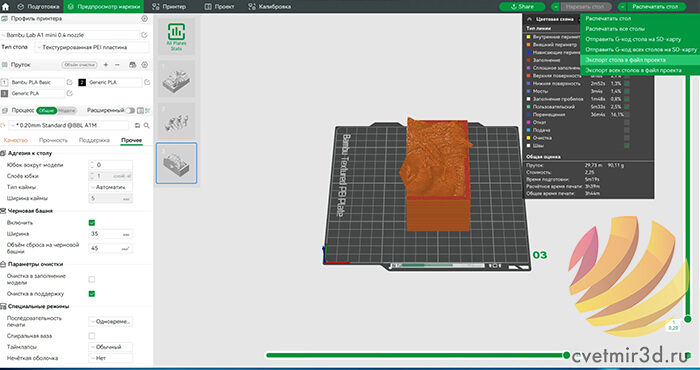
Task: Switch to the Калибровка tab
Action: coord(270,7)
